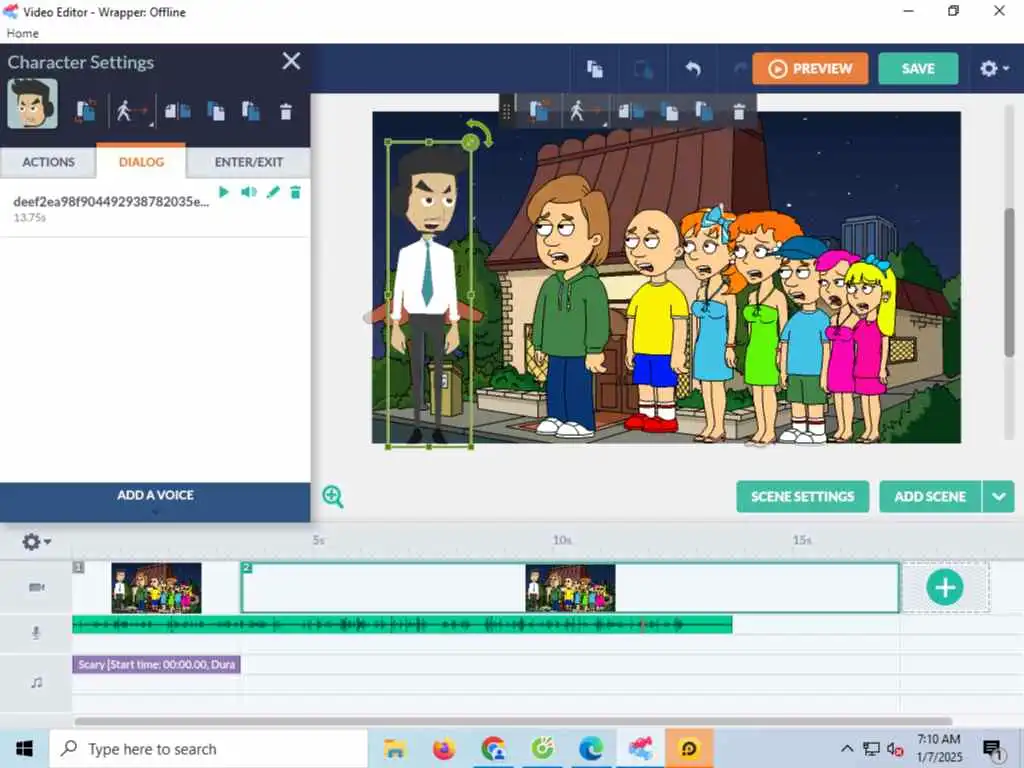Click the green plus to add scene in timeline
The image size is (1024, 768).
pyautogui.click(x=945, y=587)
